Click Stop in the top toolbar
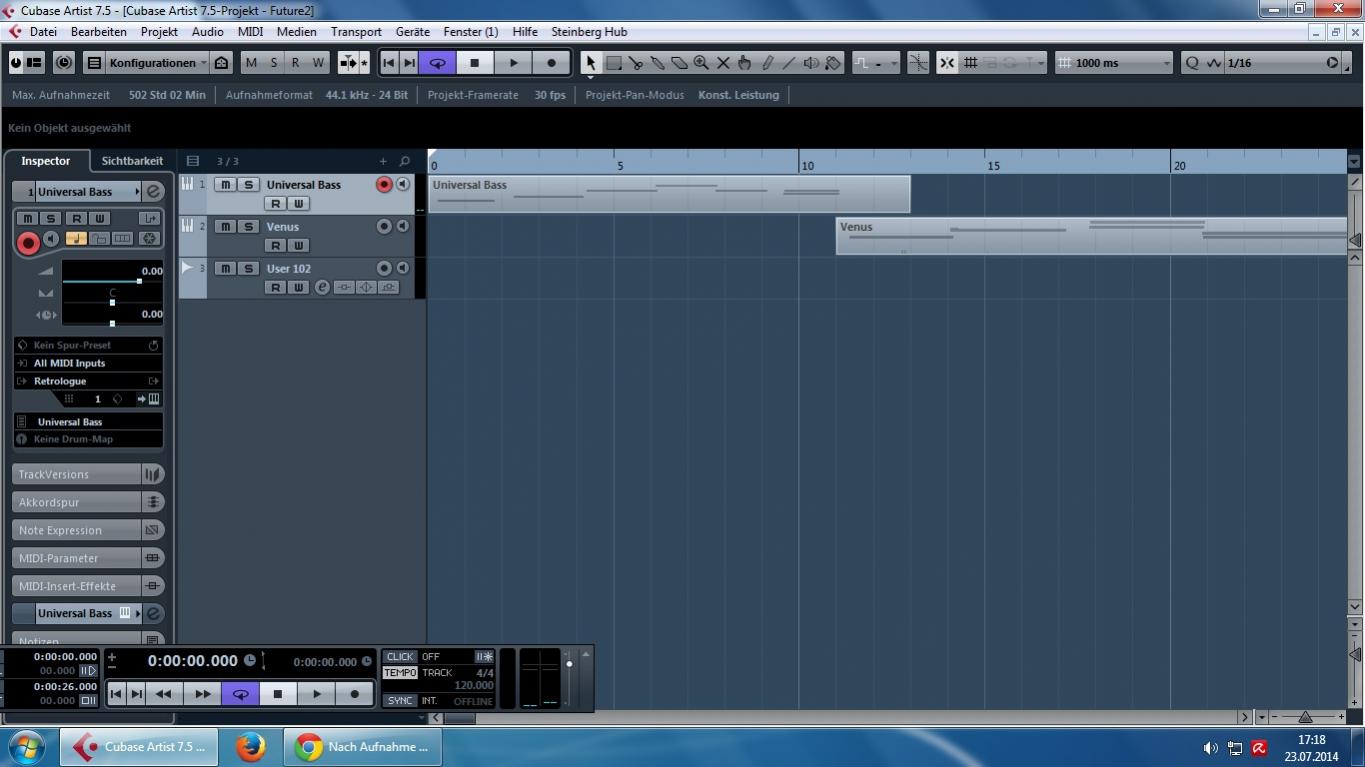The image size is (1365, 767). [x=475, y=63]
